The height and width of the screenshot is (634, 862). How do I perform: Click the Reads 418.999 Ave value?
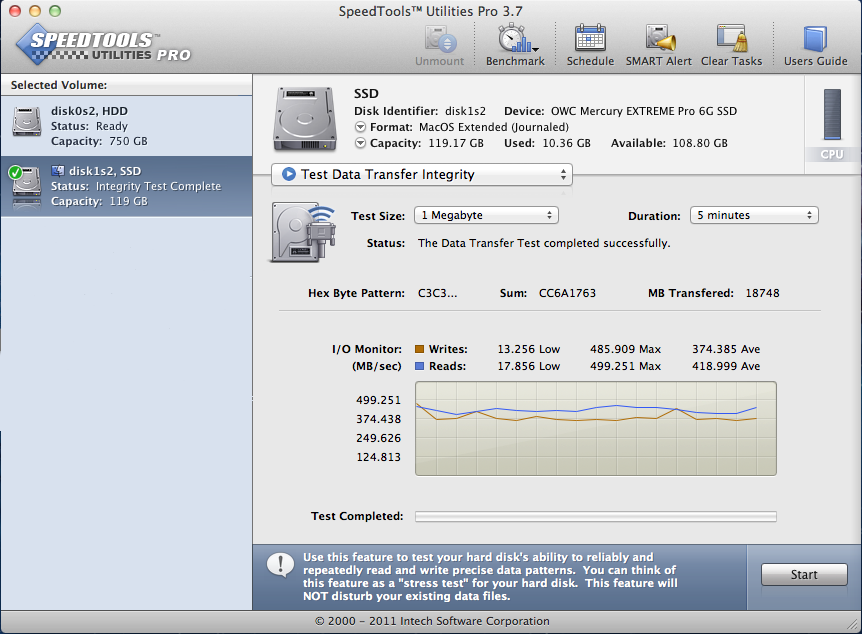tap(726, 366)
